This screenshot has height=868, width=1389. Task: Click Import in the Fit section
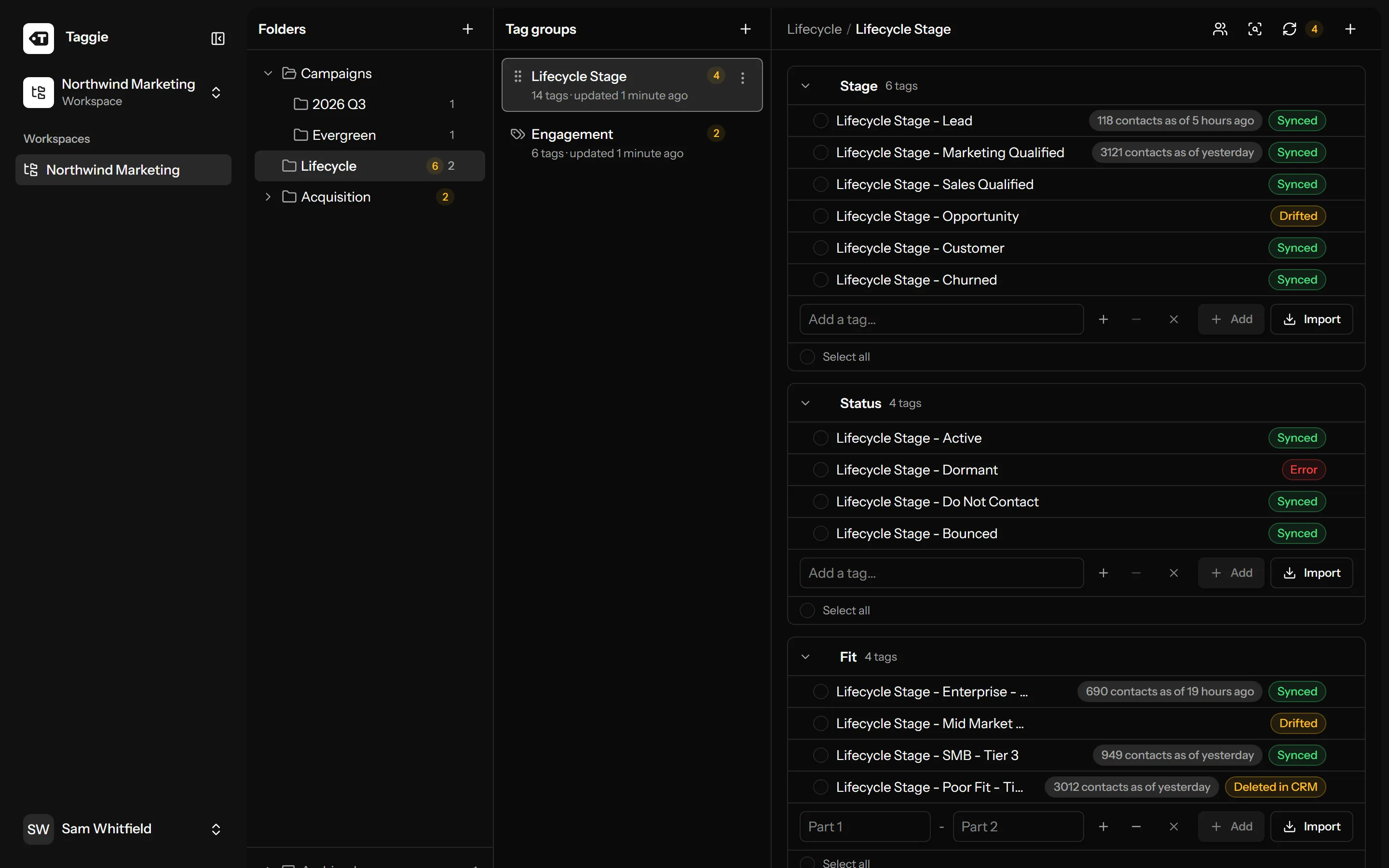[x=1311, y=827]
